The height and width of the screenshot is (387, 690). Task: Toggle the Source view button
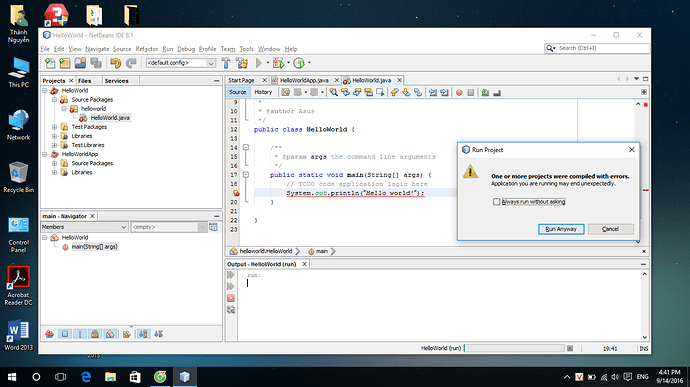coord(238,92)
